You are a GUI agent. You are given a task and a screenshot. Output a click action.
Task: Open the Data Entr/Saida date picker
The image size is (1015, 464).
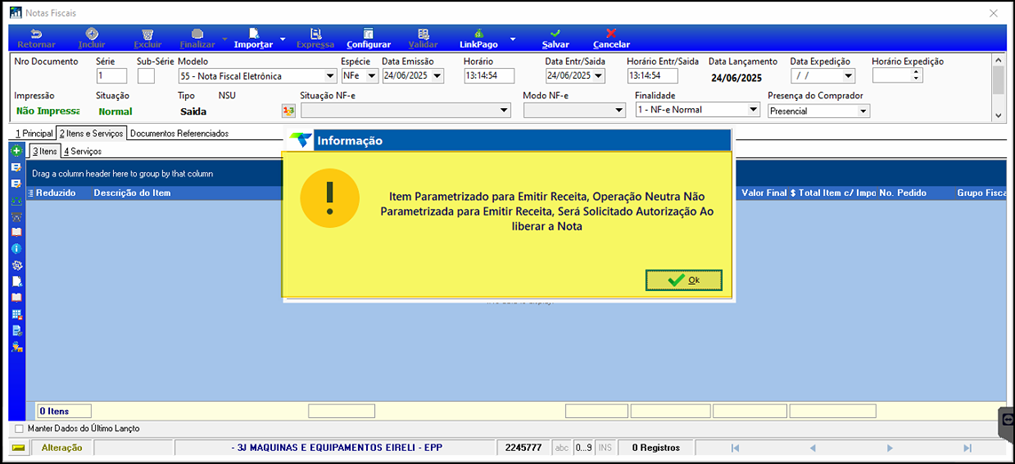[599, 76]
